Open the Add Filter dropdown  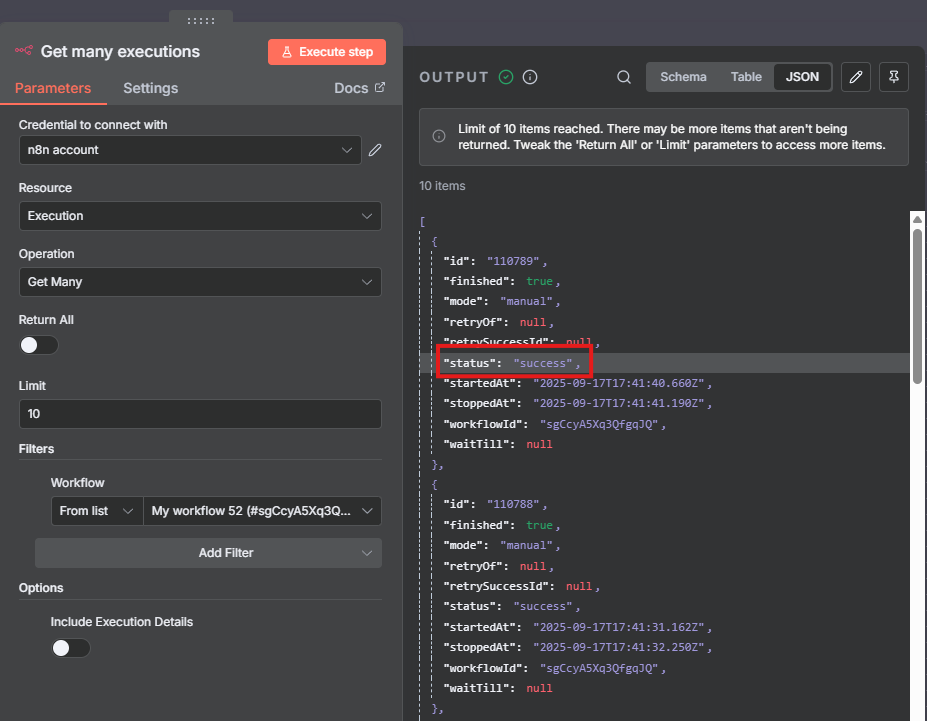[x=208, y=553]
